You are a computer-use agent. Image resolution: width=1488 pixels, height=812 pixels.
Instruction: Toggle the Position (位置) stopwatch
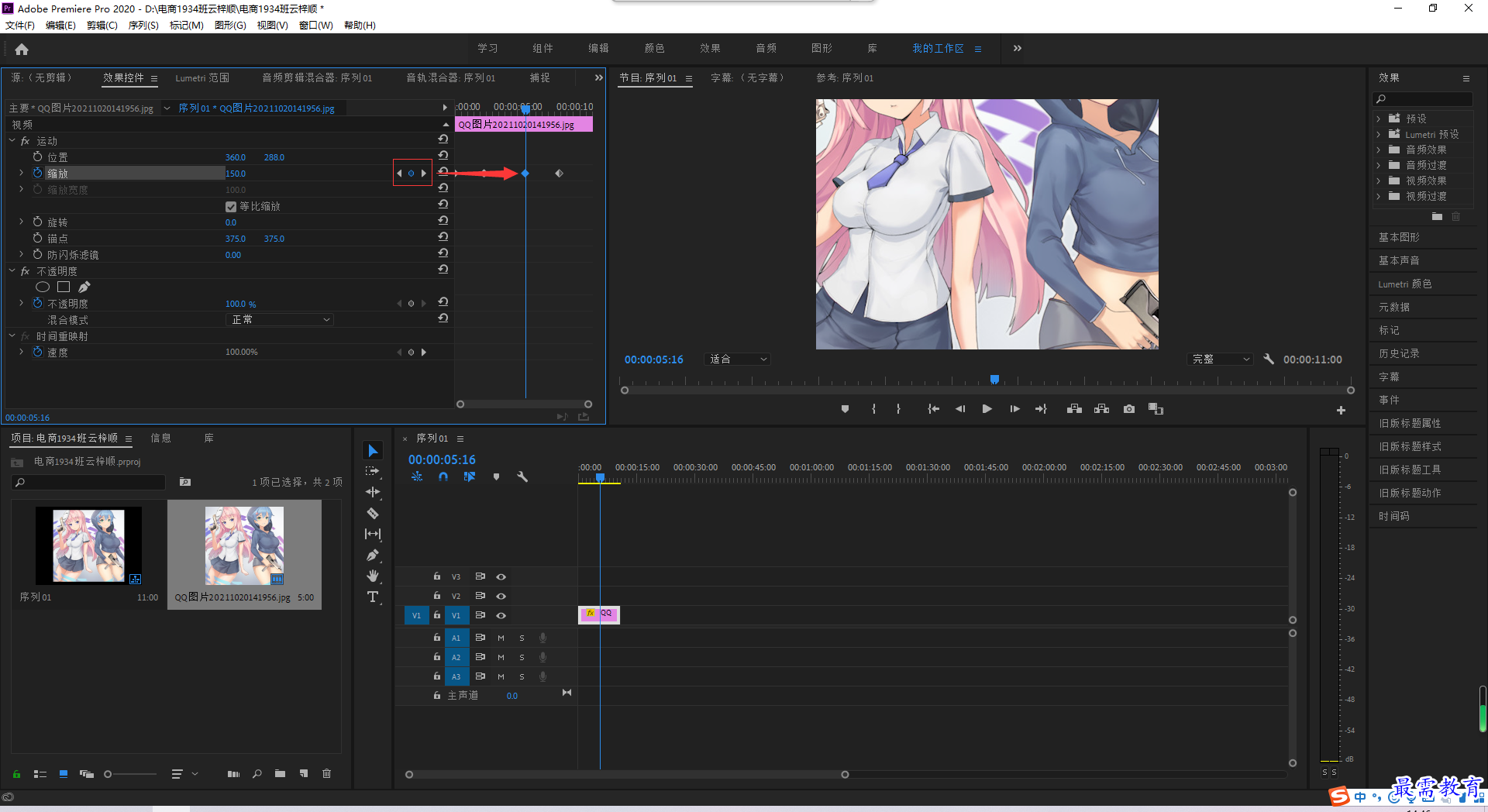pos(37,157)
